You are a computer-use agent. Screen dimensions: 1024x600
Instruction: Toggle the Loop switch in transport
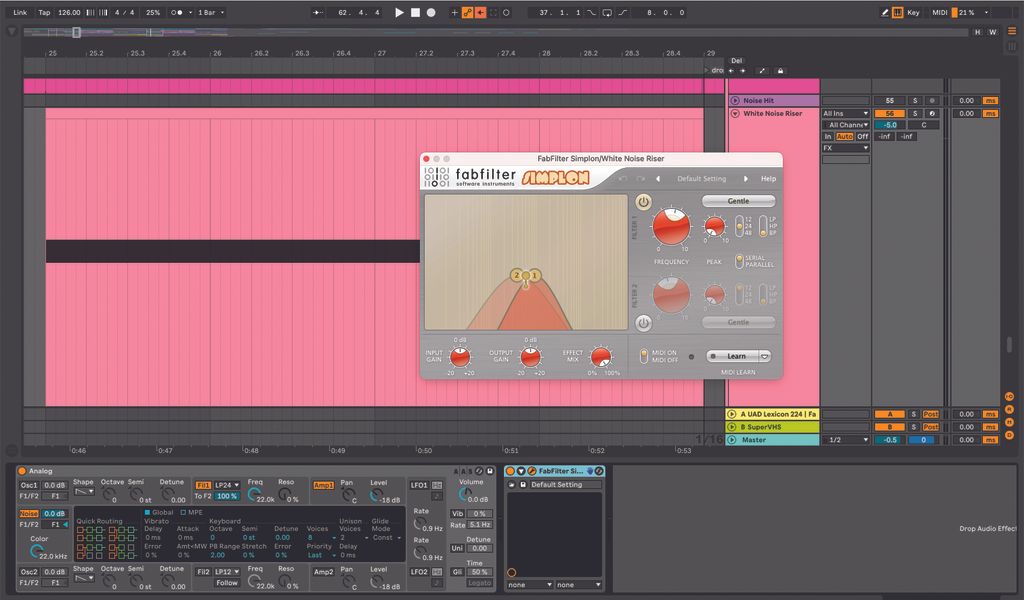(x=607, y=12)
